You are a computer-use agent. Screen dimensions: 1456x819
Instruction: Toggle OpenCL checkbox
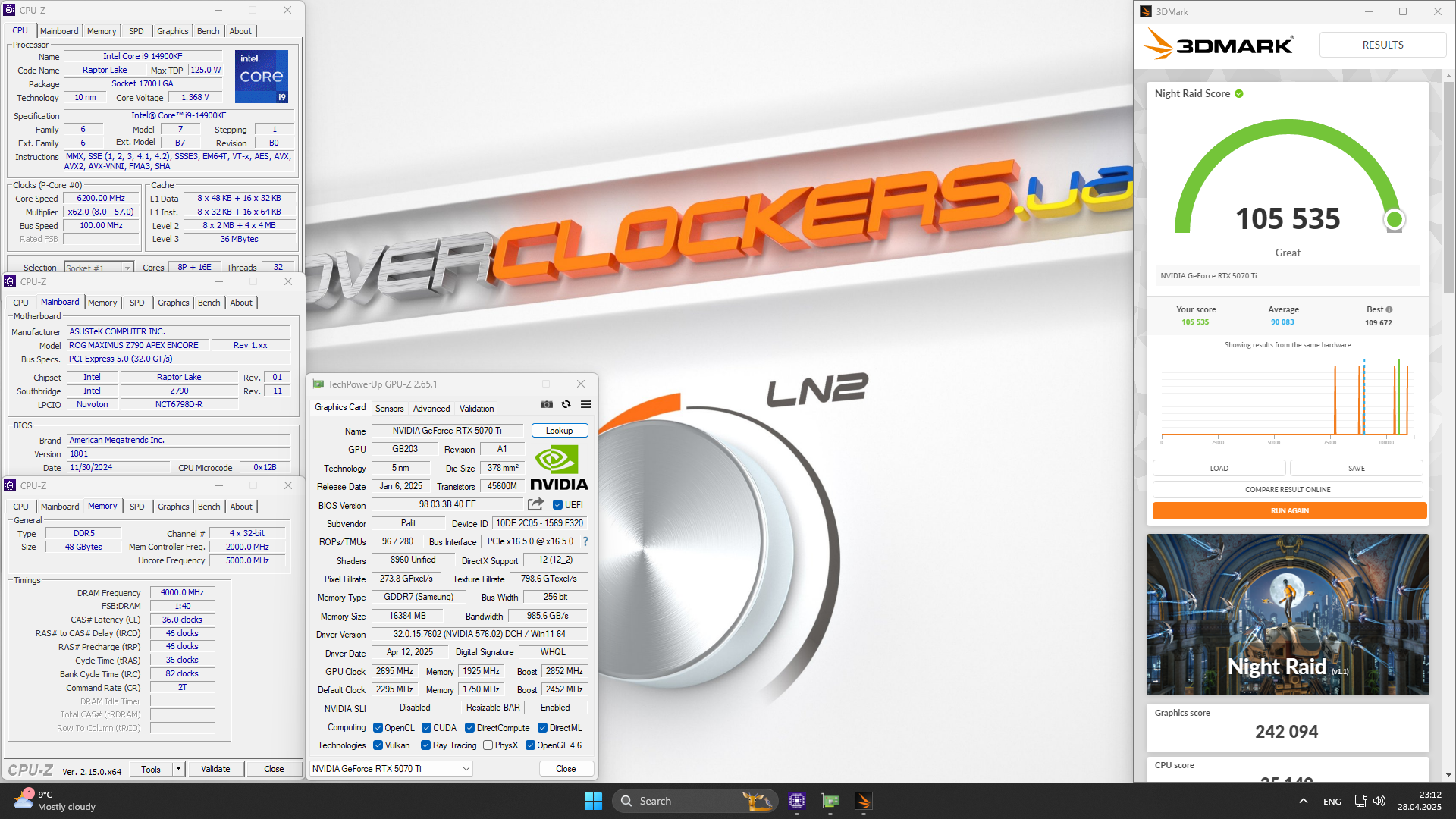378,728
